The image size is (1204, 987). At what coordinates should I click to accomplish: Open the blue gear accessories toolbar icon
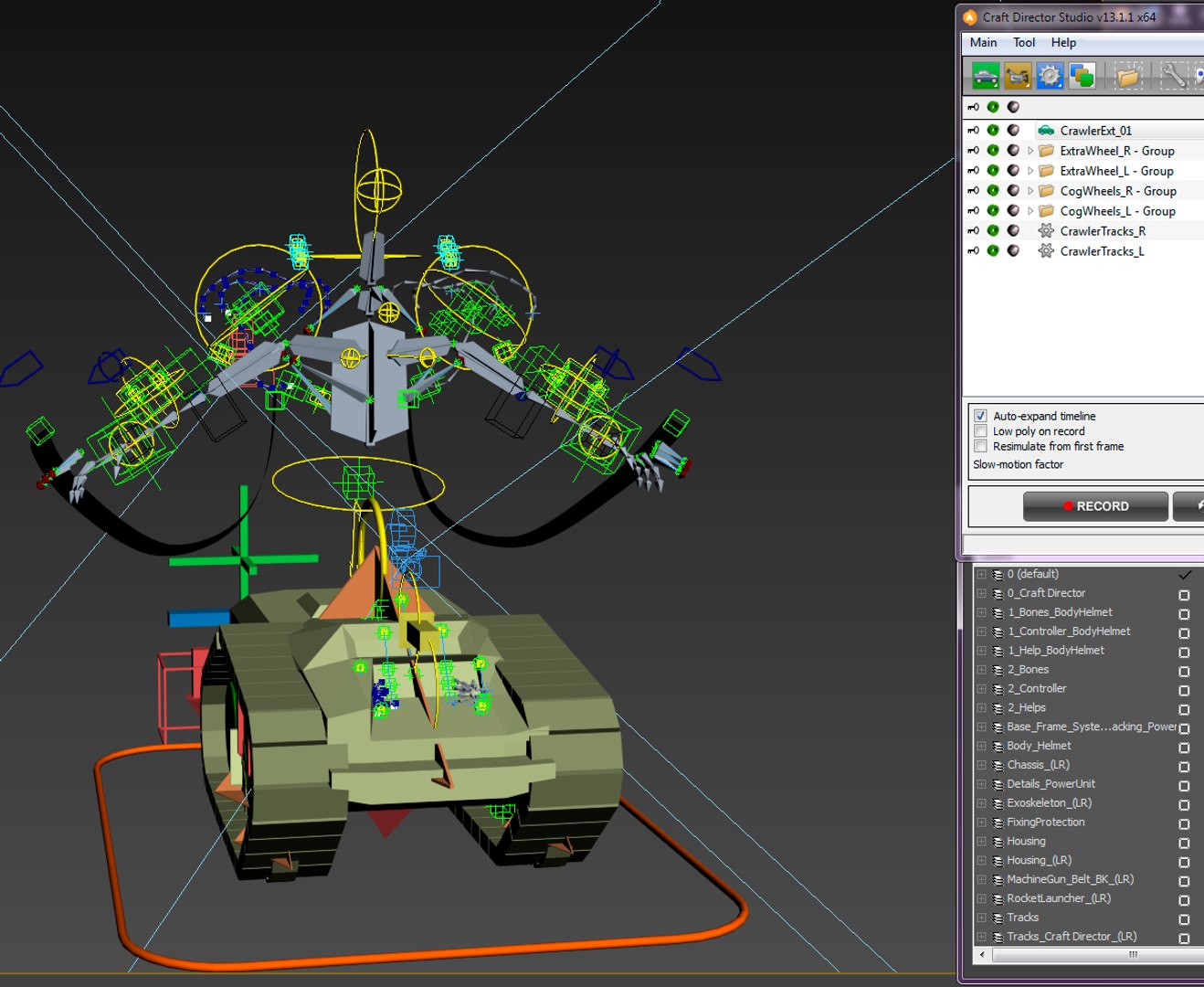coord(1050,75)
